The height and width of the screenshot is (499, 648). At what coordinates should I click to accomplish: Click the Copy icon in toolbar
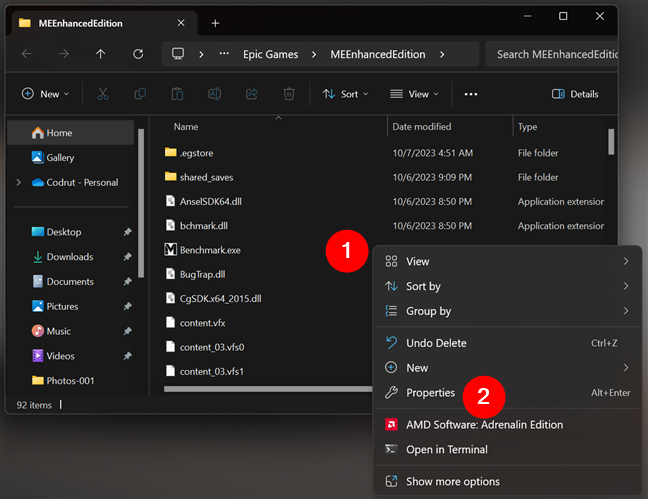140,94
